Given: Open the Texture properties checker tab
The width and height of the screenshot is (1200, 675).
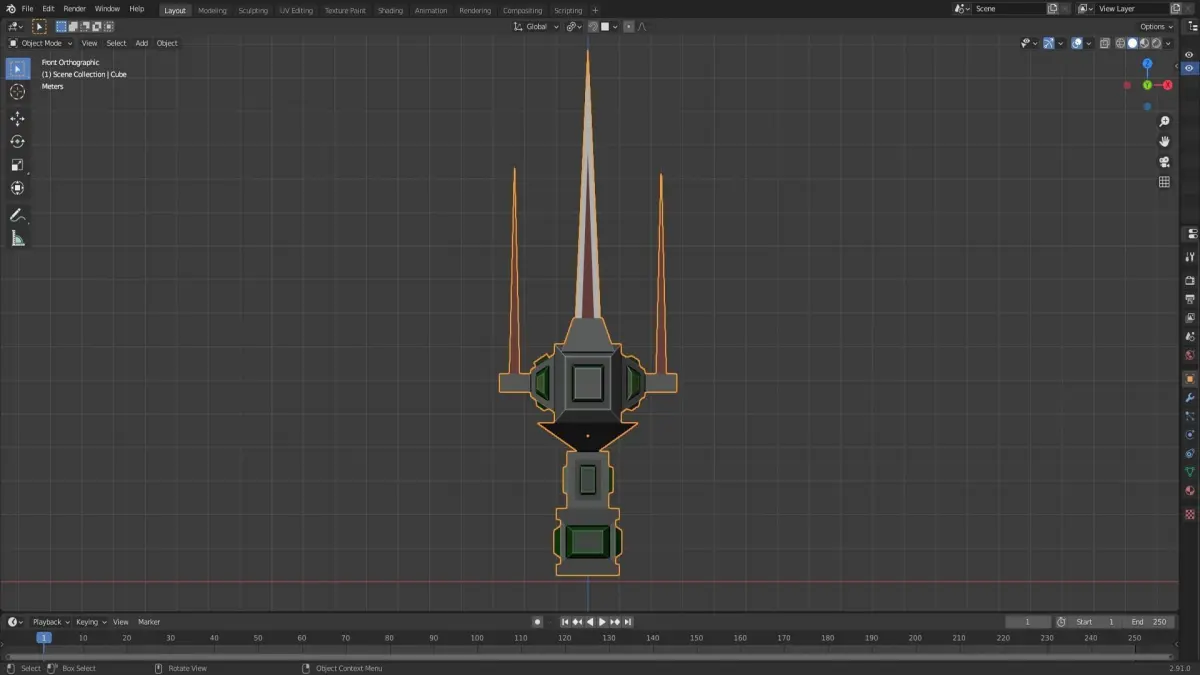Looking at the screenshot, I should (x=1190, y=514).
